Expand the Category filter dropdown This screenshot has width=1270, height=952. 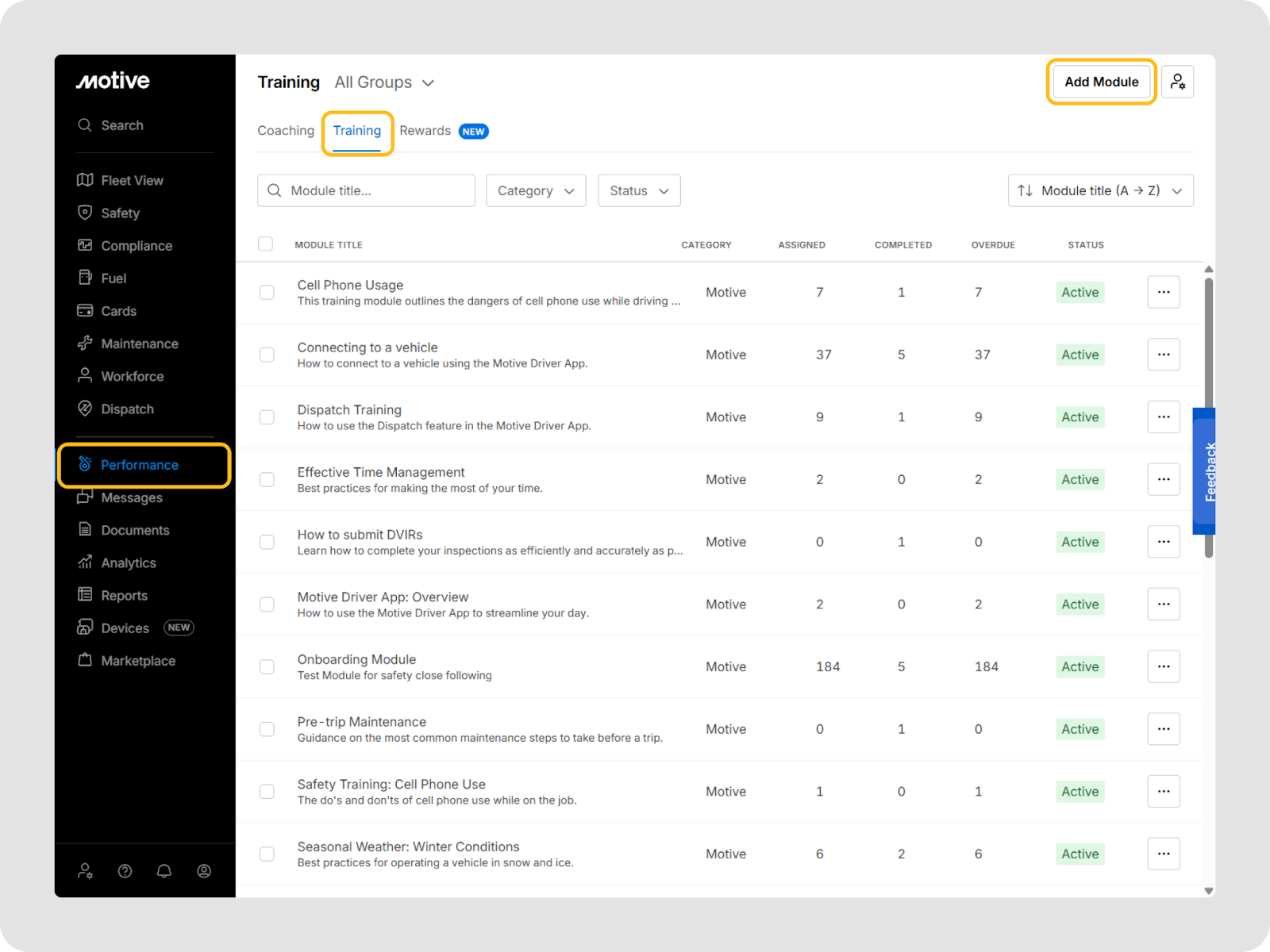[536, 190]
